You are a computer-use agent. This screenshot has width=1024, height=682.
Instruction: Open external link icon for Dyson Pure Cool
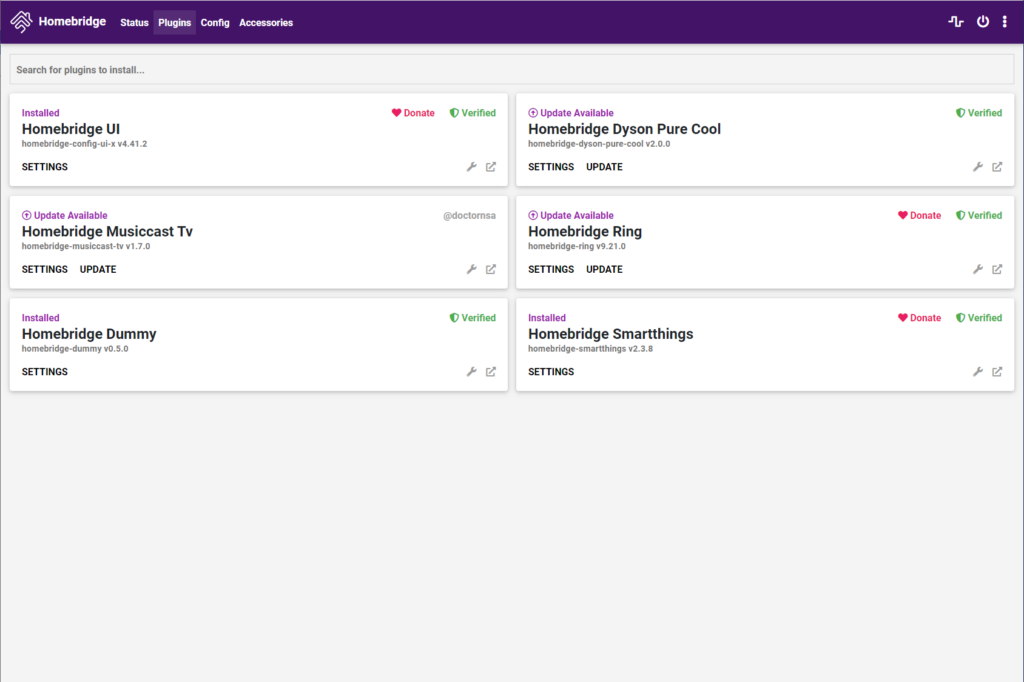click(x=997, y=167)
